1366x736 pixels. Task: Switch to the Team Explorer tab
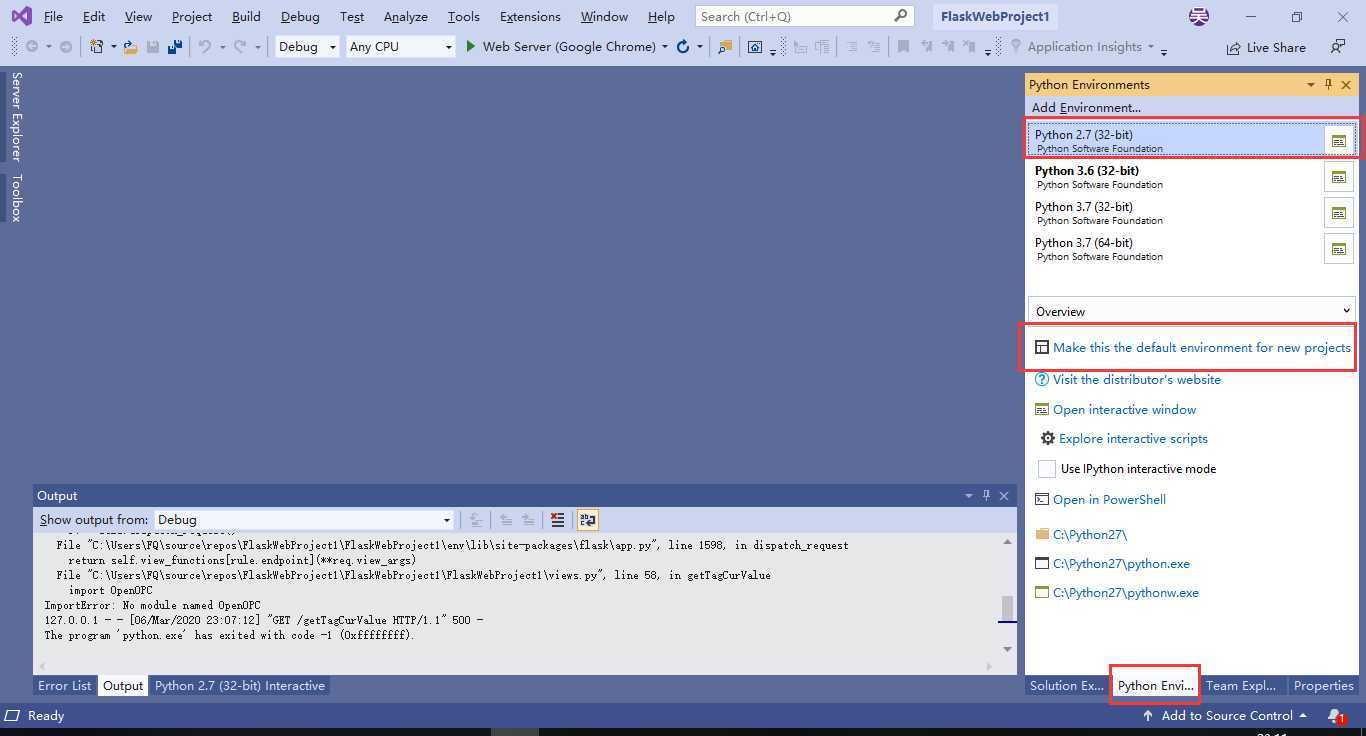[x=1240, y=686]
